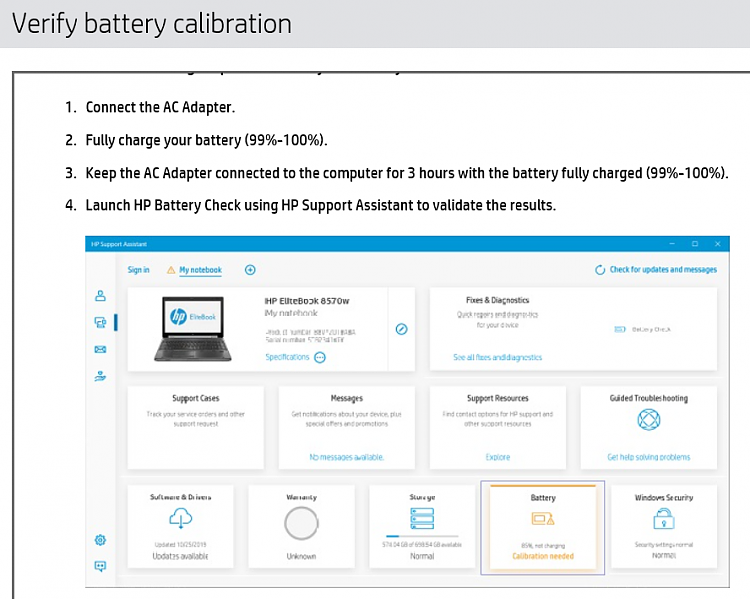Viewport: 750px width, 599px height.
Task: Click No messages available link
Action: click(x=346, y=457)
